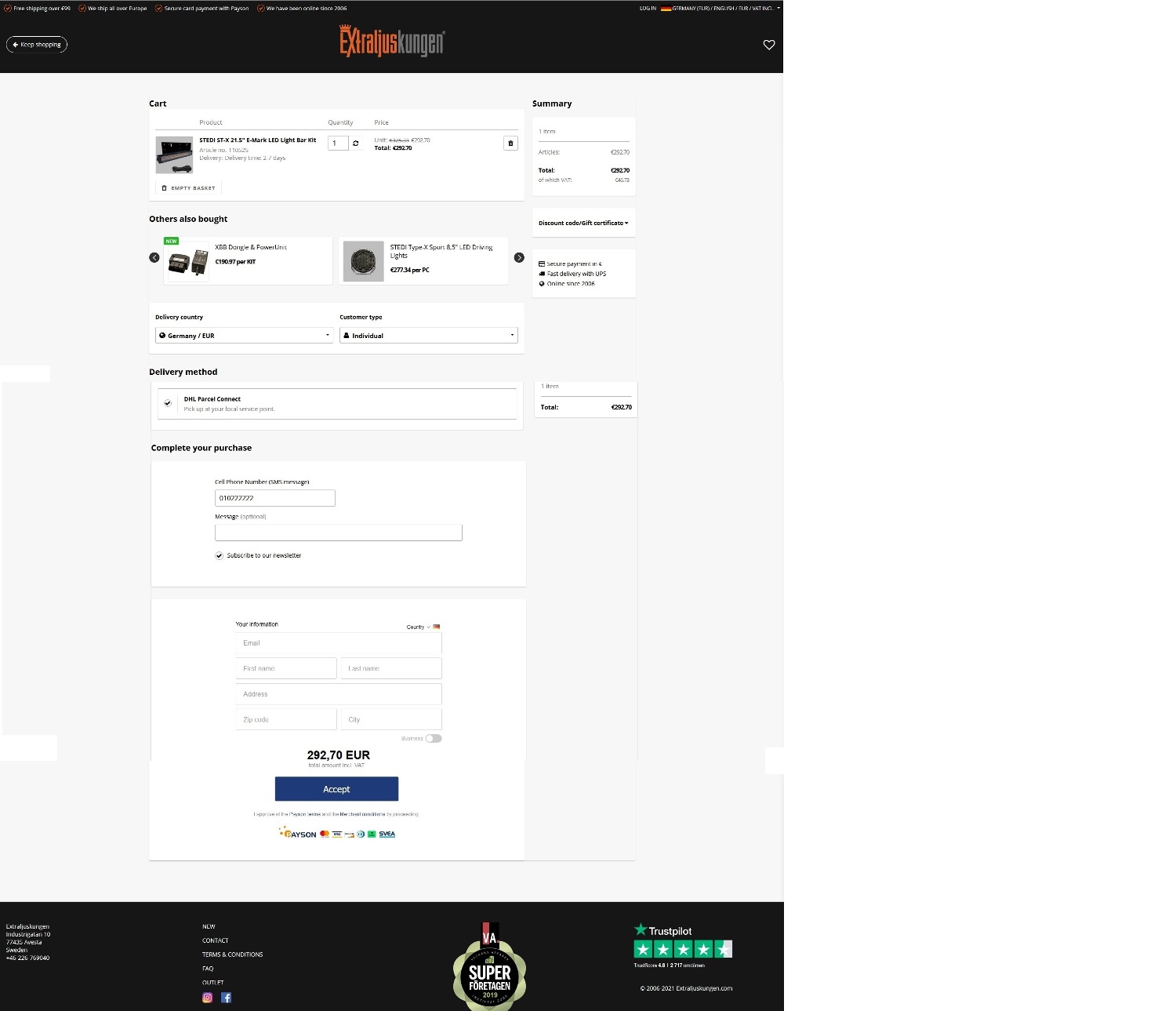1176x1011 pixels.
Task: Open STEDI Type-X Sport 8,5" title
Action: (x=441, y=251)
